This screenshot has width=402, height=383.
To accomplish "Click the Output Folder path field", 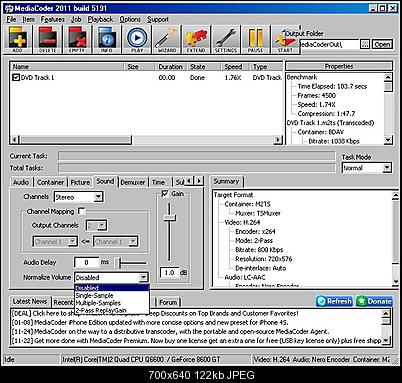I will click(x=329, y=44).
